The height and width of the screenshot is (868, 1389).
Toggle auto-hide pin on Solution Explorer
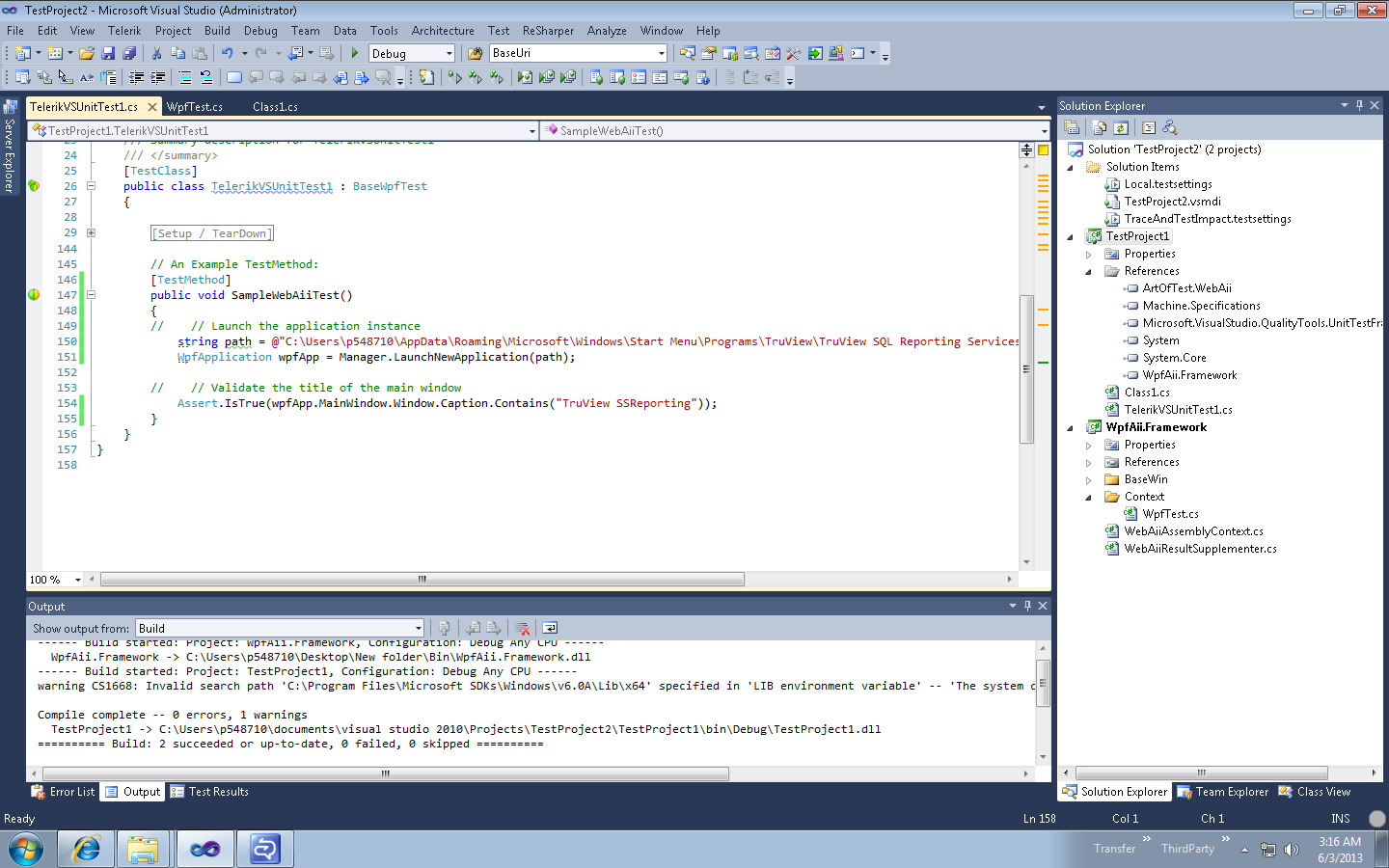[1359, 105]
